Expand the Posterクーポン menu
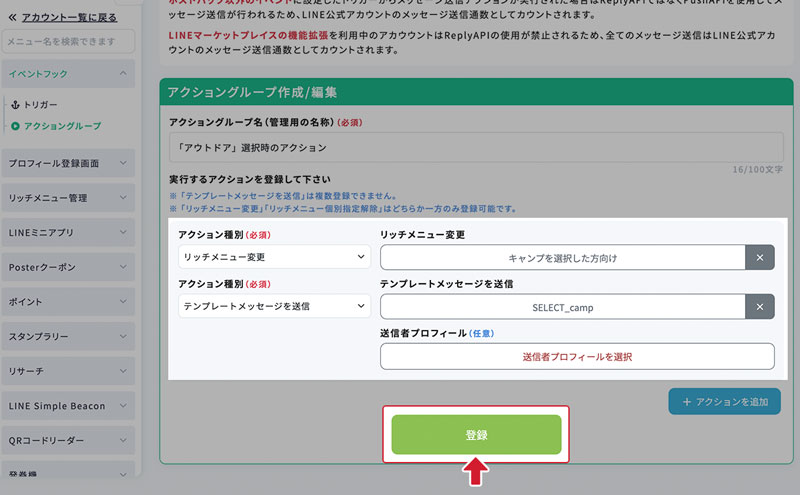800x495 pixels. click(x=68, y=267)
